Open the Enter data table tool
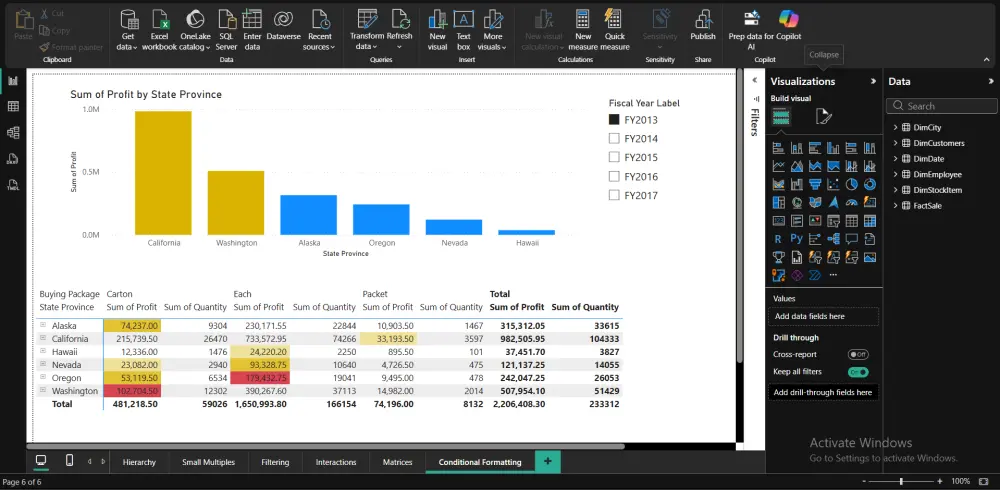 (253, 31)
